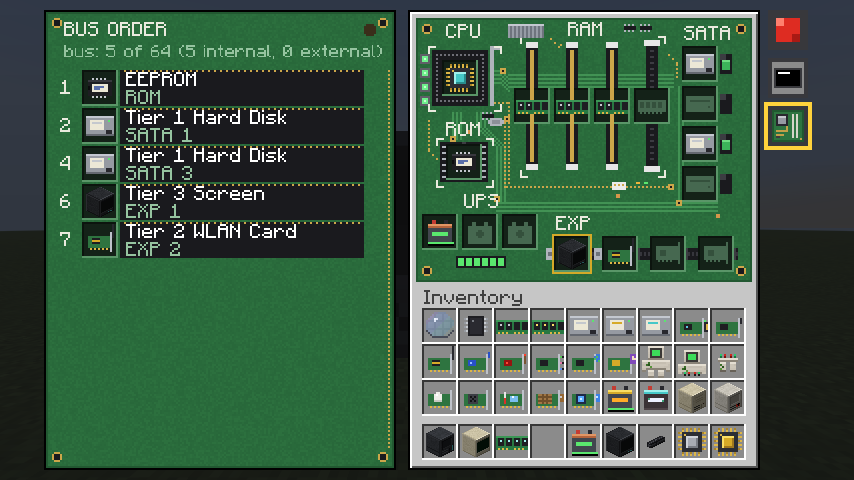Pick up the cyan-topped battery in inventory
Image resolution: width=854 pixels, height=480 pixels.
(655, 398)
